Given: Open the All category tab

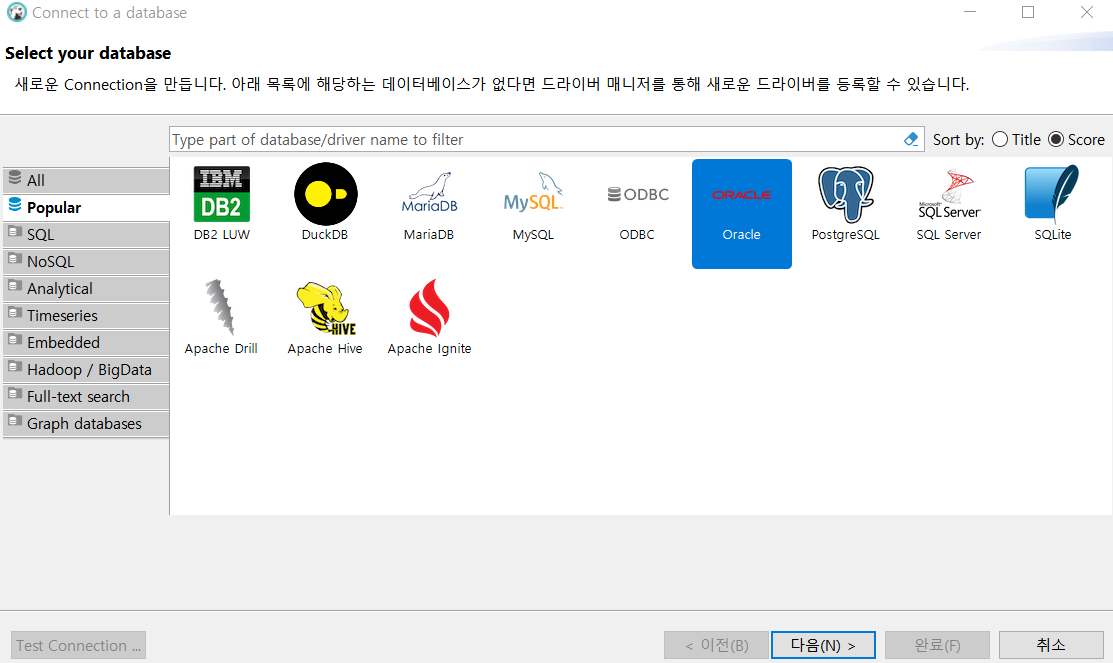Looking at the screenshot, I should point(86,180).
